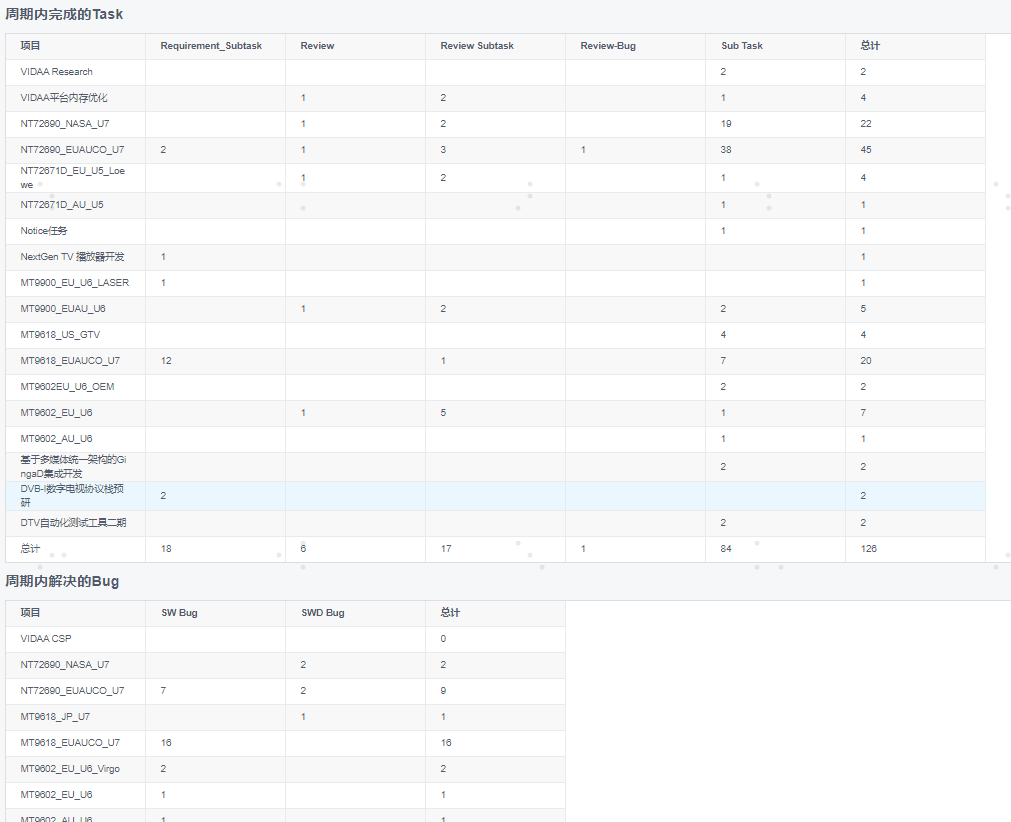Select the NextGen TV 播放器开发 project
Viewport: 1011px width, 822px height.
click(x=72, y=257)
